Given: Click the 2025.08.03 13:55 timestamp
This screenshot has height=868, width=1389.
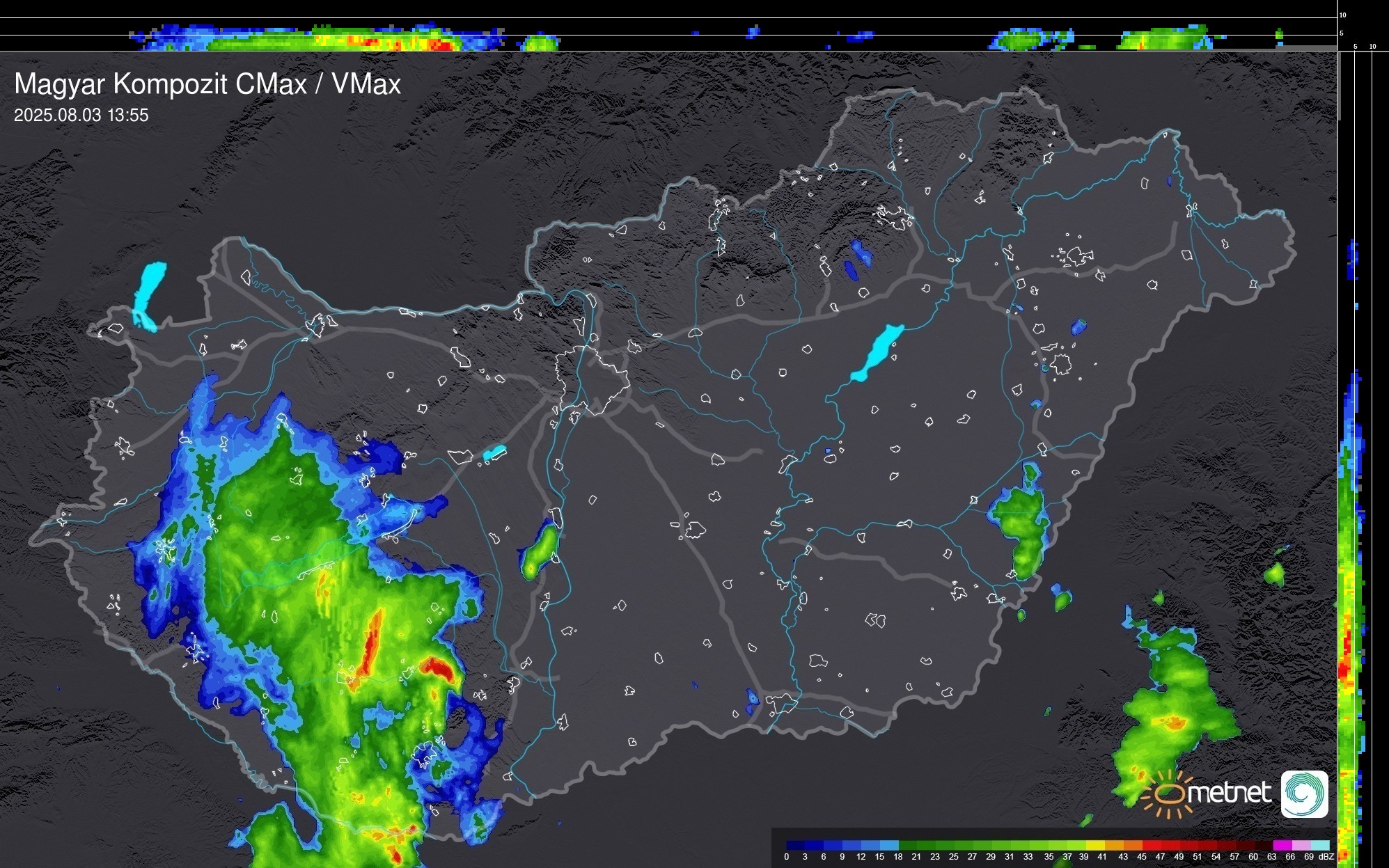Looking at the screenshot, I should [81, 116].
